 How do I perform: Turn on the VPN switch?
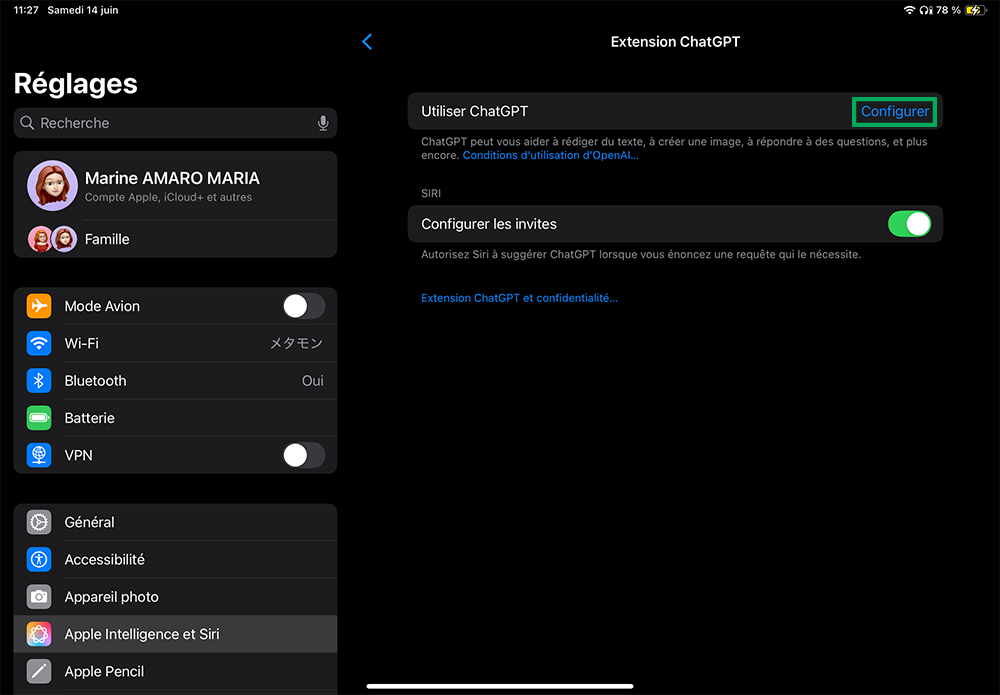point(303,455)
